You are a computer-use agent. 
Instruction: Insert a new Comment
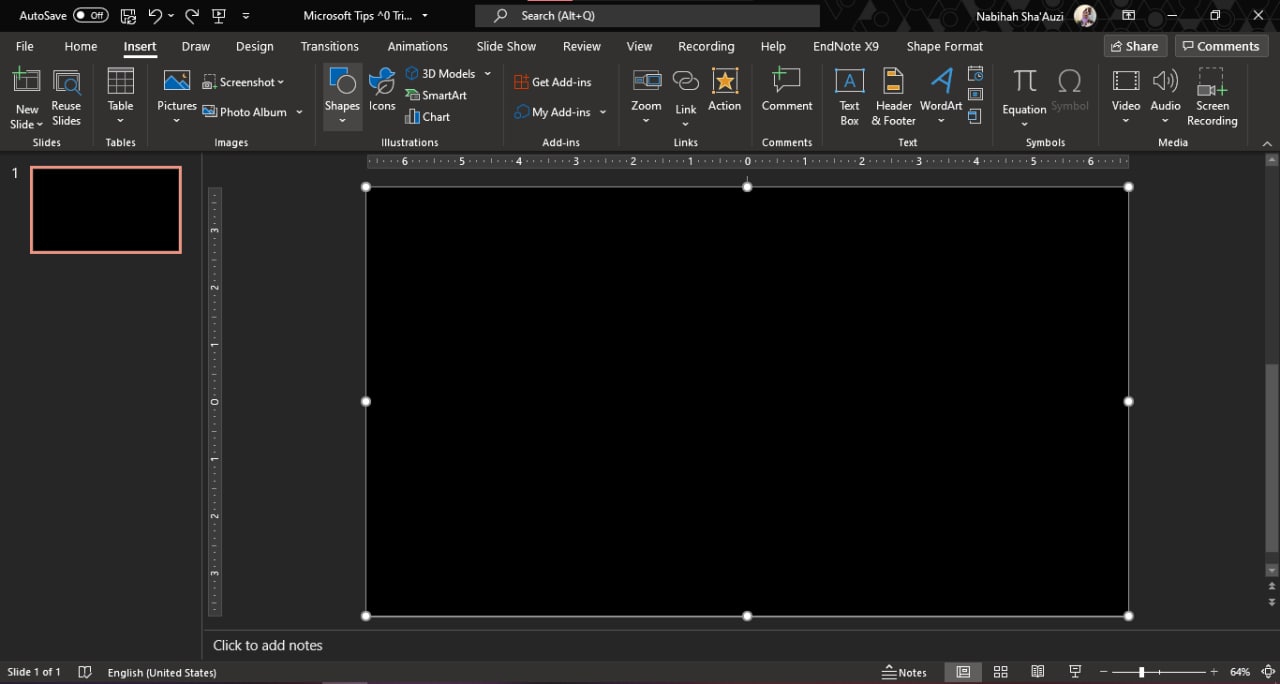[x=787, y=90]
